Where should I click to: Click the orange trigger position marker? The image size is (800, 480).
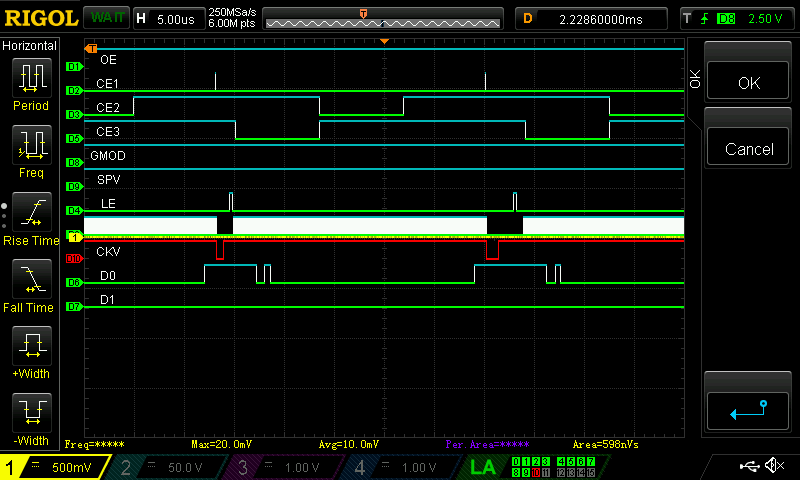384,41
